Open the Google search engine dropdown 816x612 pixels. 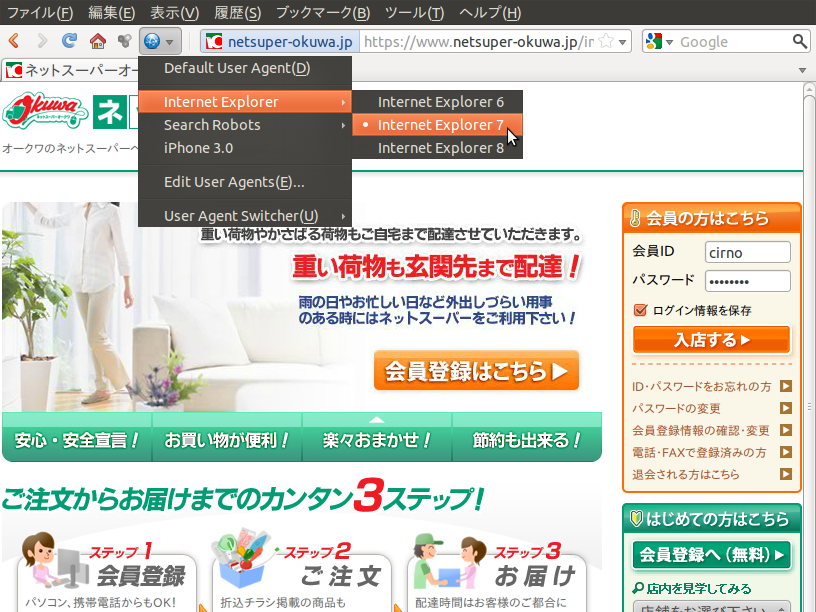[x=660, y=42]
